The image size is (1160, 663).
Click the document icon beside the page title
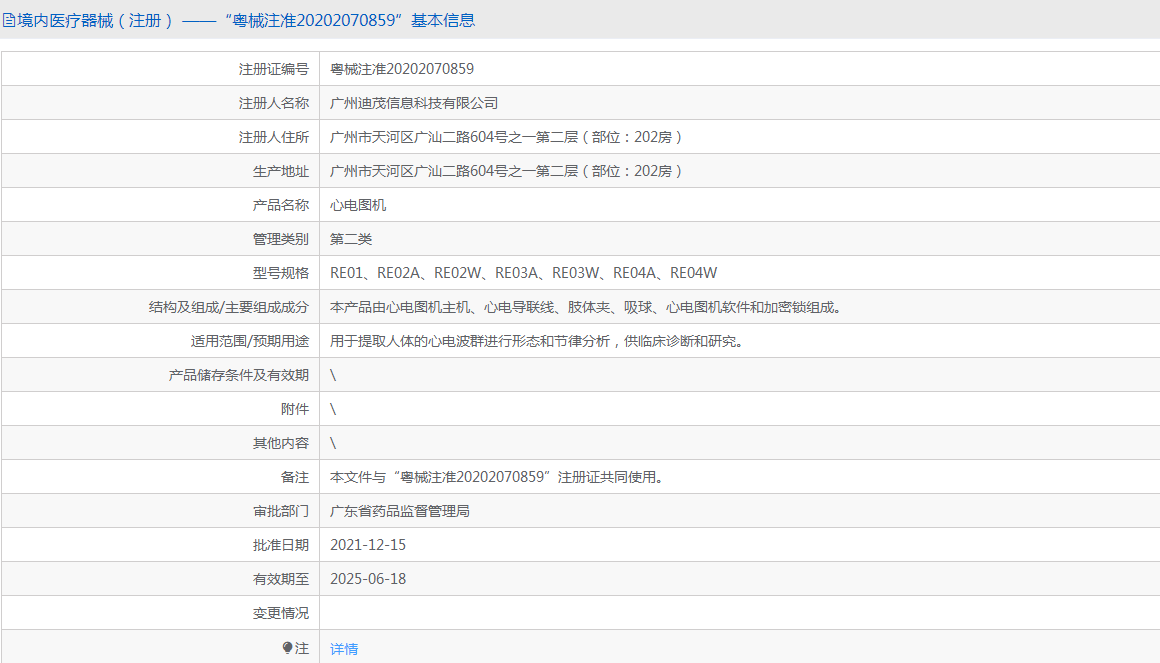click(9, 20)
